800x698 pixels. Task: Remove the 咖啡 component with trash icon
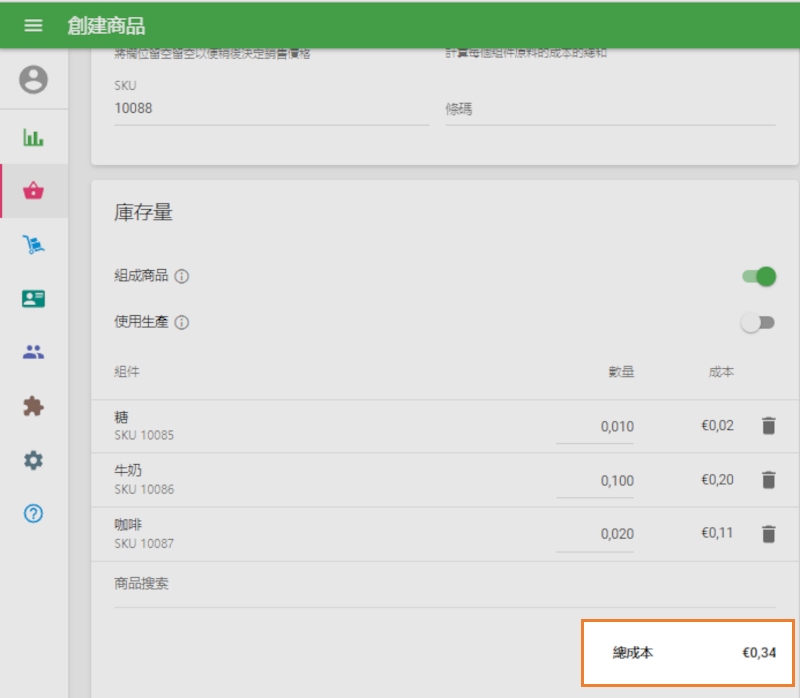pyautogui.click(x=768, y=534)
